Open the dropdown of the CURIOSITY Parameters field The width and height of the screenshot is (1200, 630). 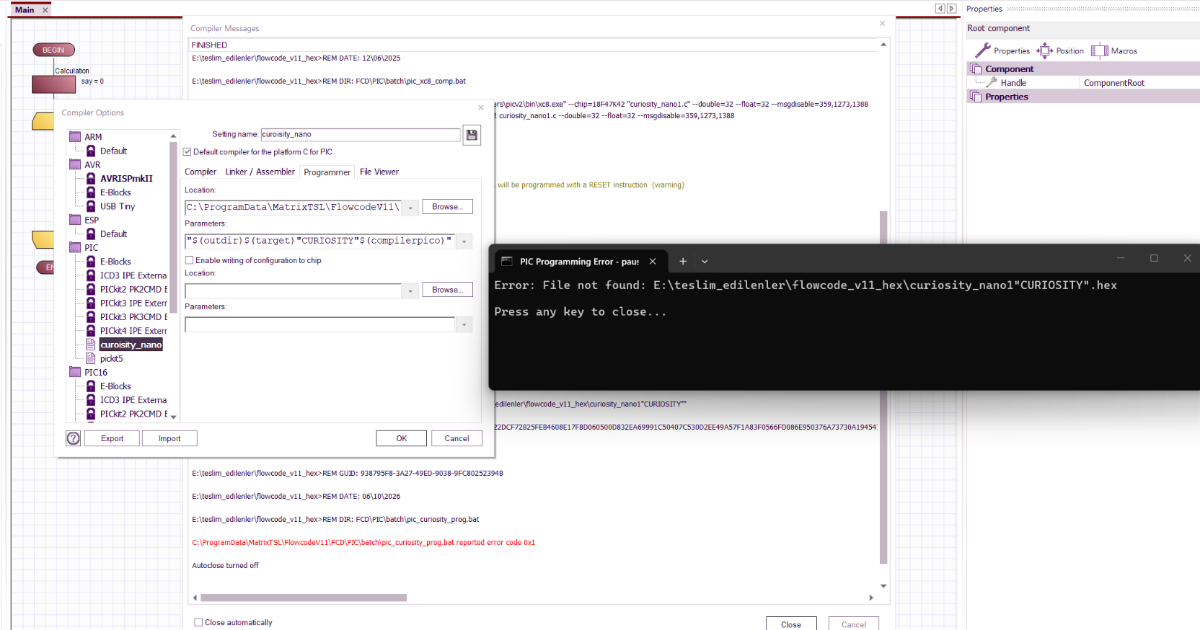464,241
